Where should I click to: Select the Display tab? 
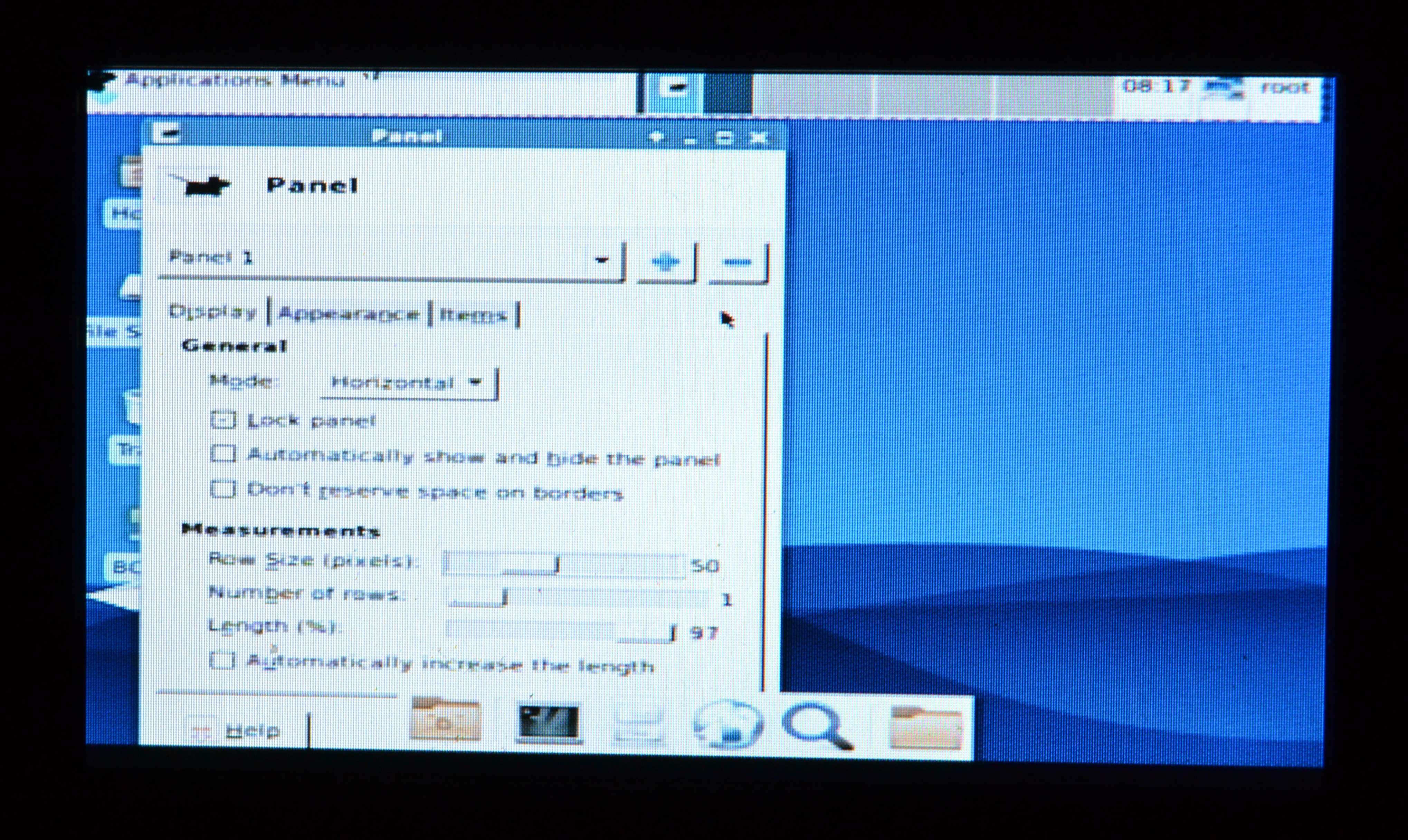pyautogui.click(x=213, y=312)
